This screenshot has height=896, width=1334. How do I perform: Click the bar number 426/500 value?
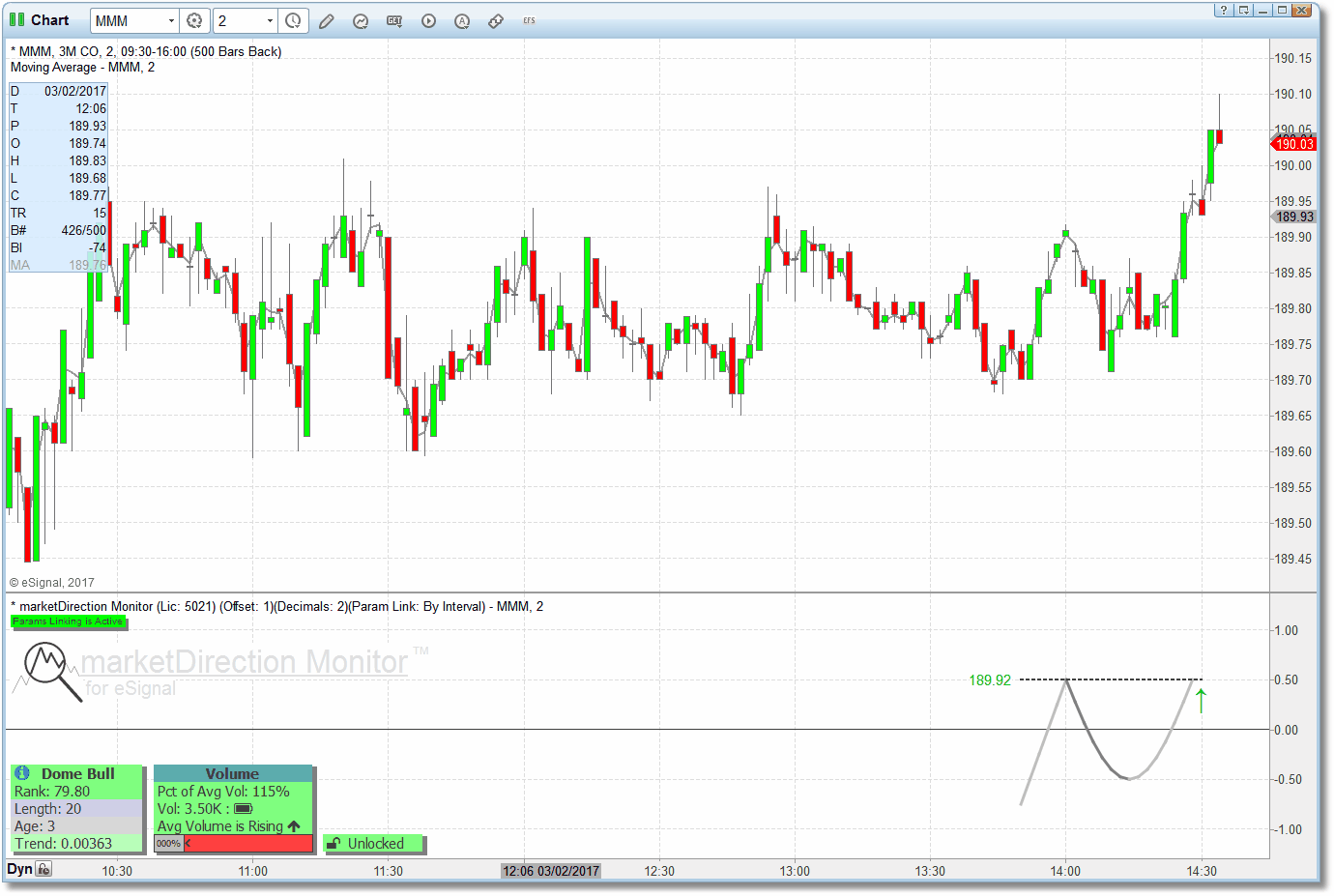[x=84, y=230]
